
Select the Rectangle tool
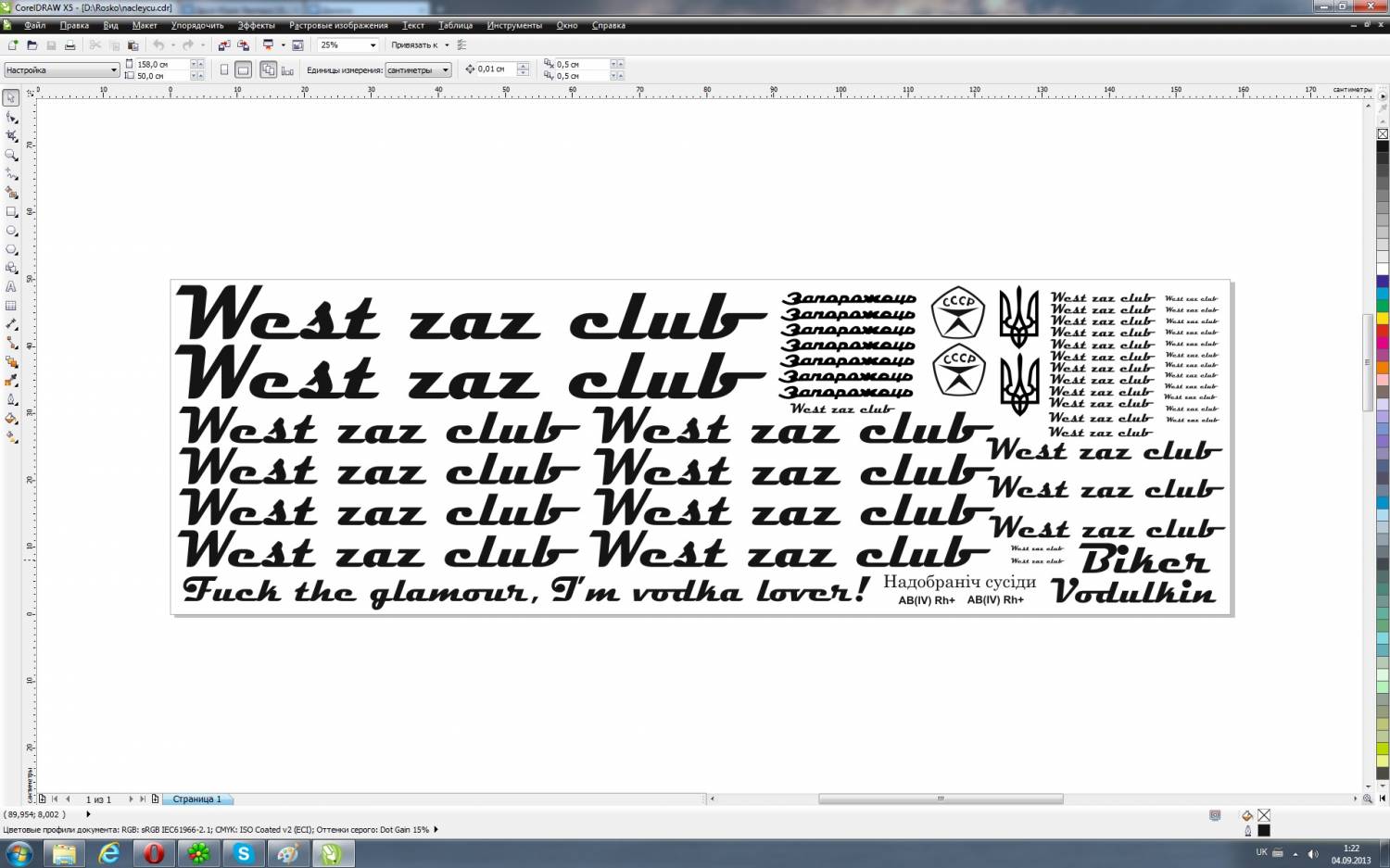(x=11, y=211)
